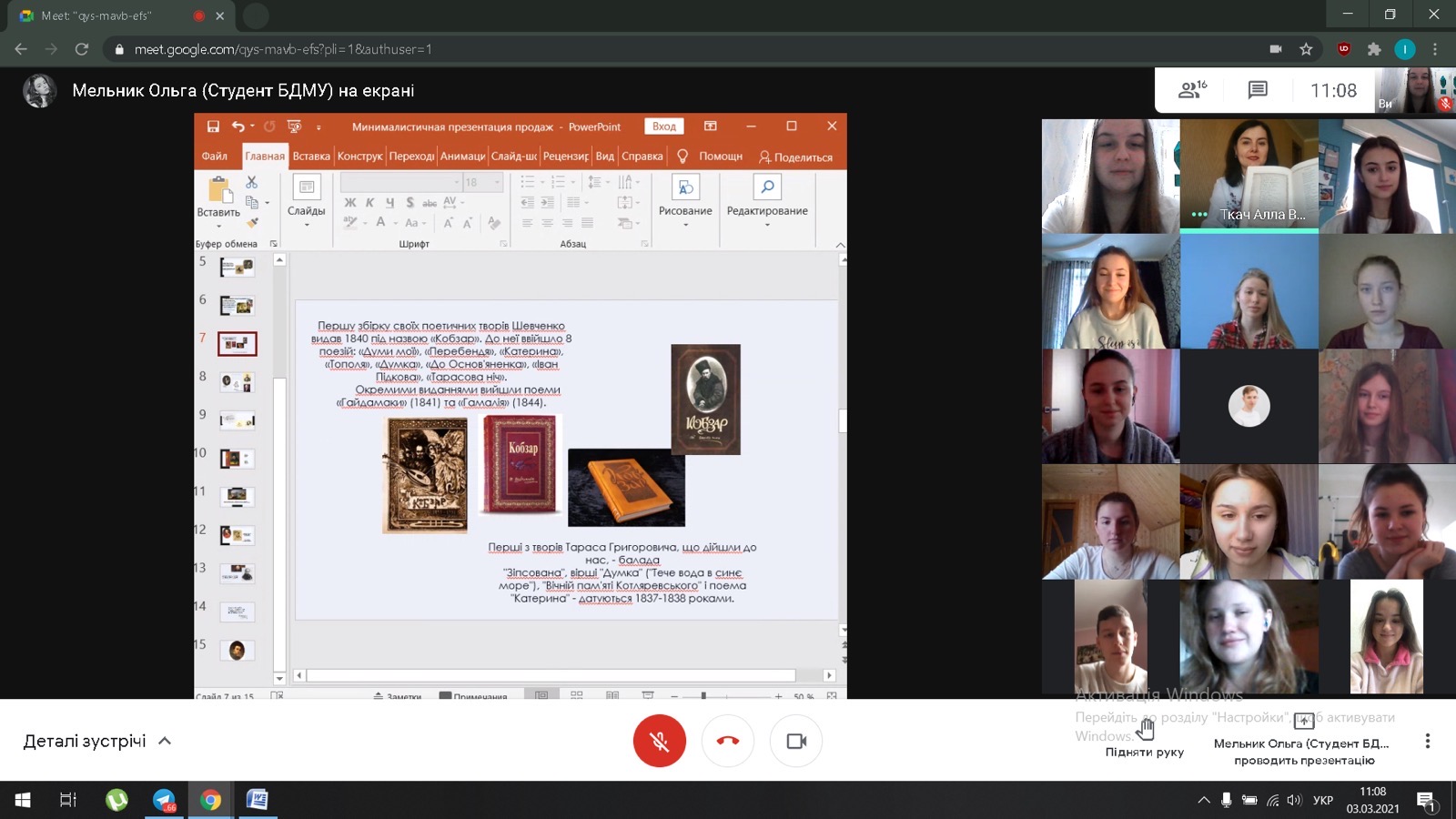Screen dimensions: 1456x819
Task: Copy selection using the copy icon
Action: [252, 202]
